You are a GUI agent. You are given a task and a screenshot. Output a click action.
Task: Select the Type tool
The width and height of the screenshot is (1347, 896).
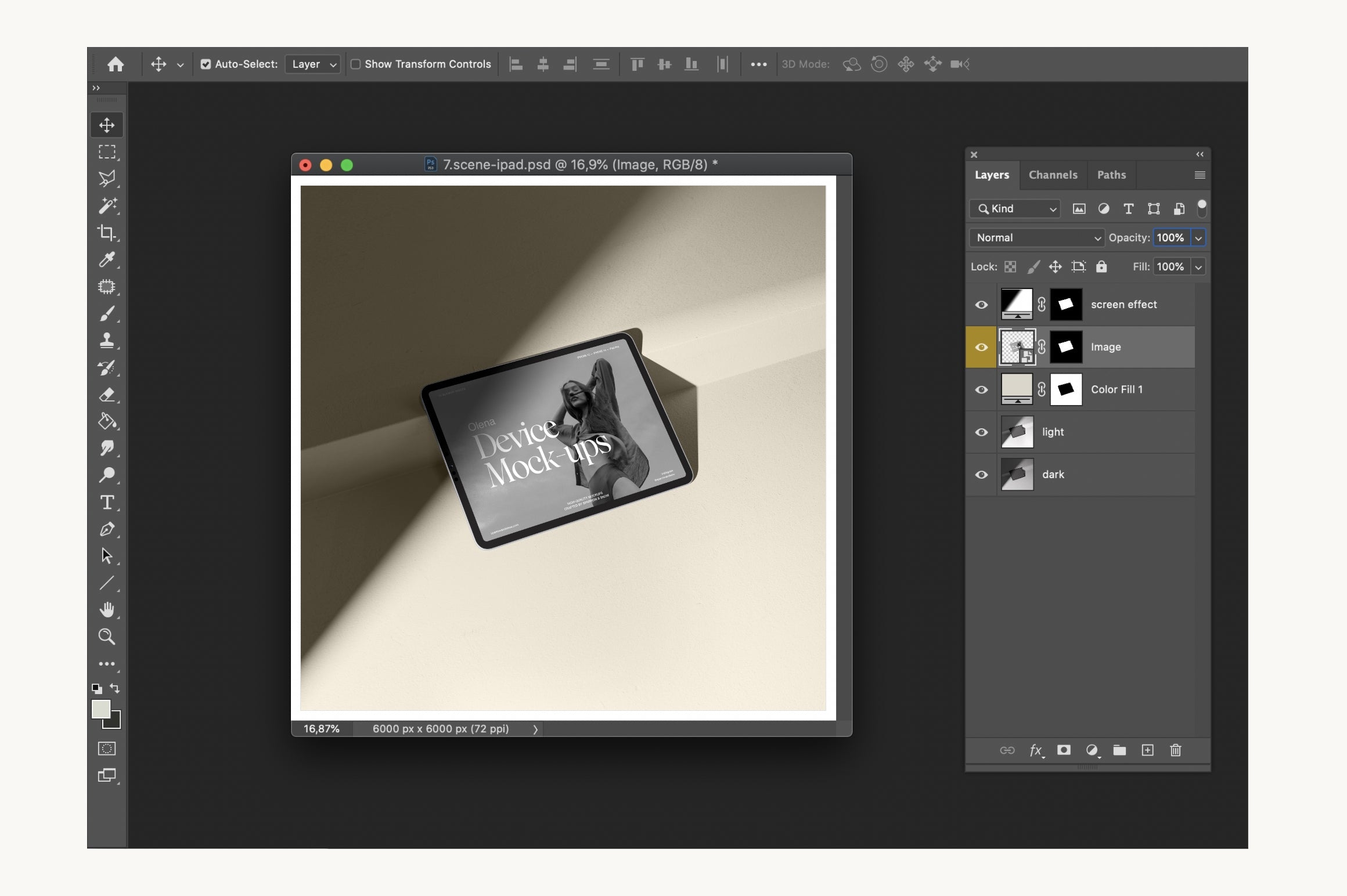click(107, 503)
